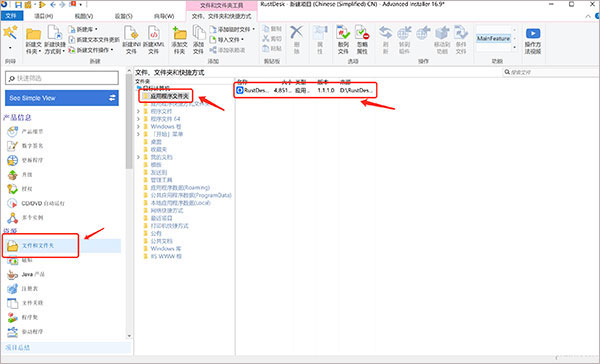Select the Files, Folders and Shortcuts ribbon tab
The image size is (600, 364).
(222, 16)
